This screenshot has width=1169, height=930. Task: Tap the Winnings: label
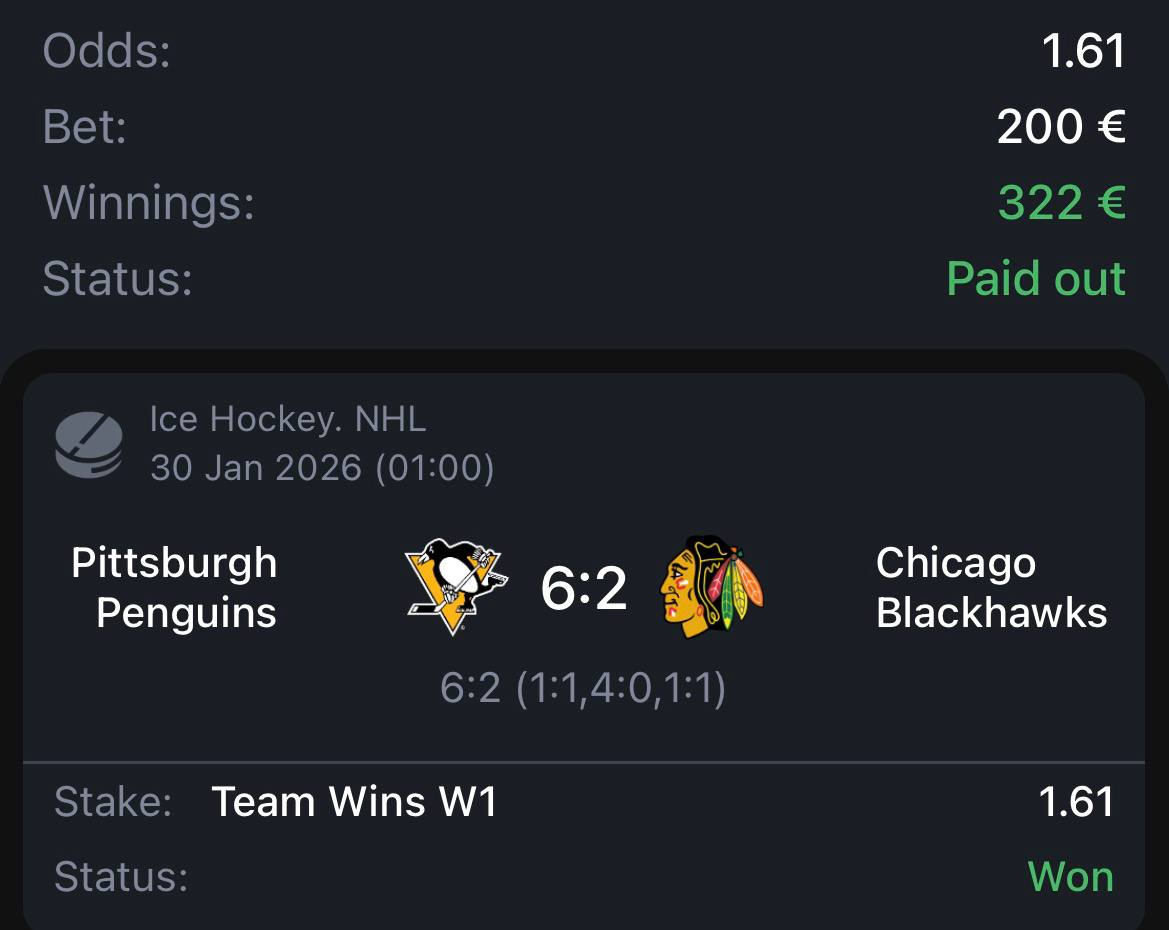149,203
